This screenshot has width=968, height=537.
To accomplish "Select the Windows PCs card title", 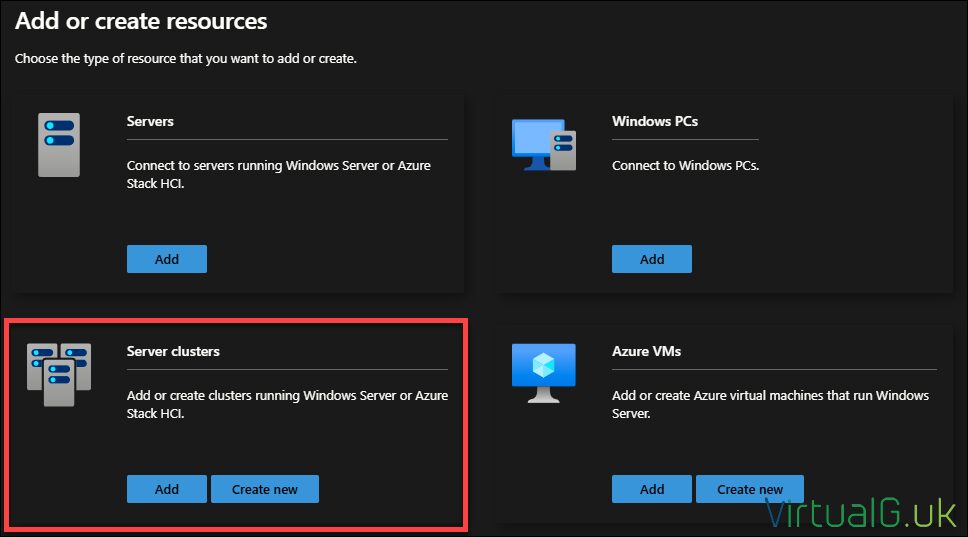I will click(x=654, y=121).
